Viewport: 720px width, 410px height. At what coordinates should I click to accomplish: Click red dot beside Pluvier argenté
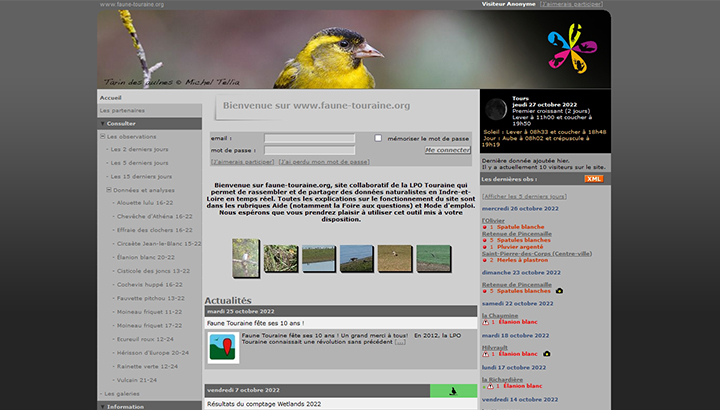pyautogui.click(x=484, y=247)
